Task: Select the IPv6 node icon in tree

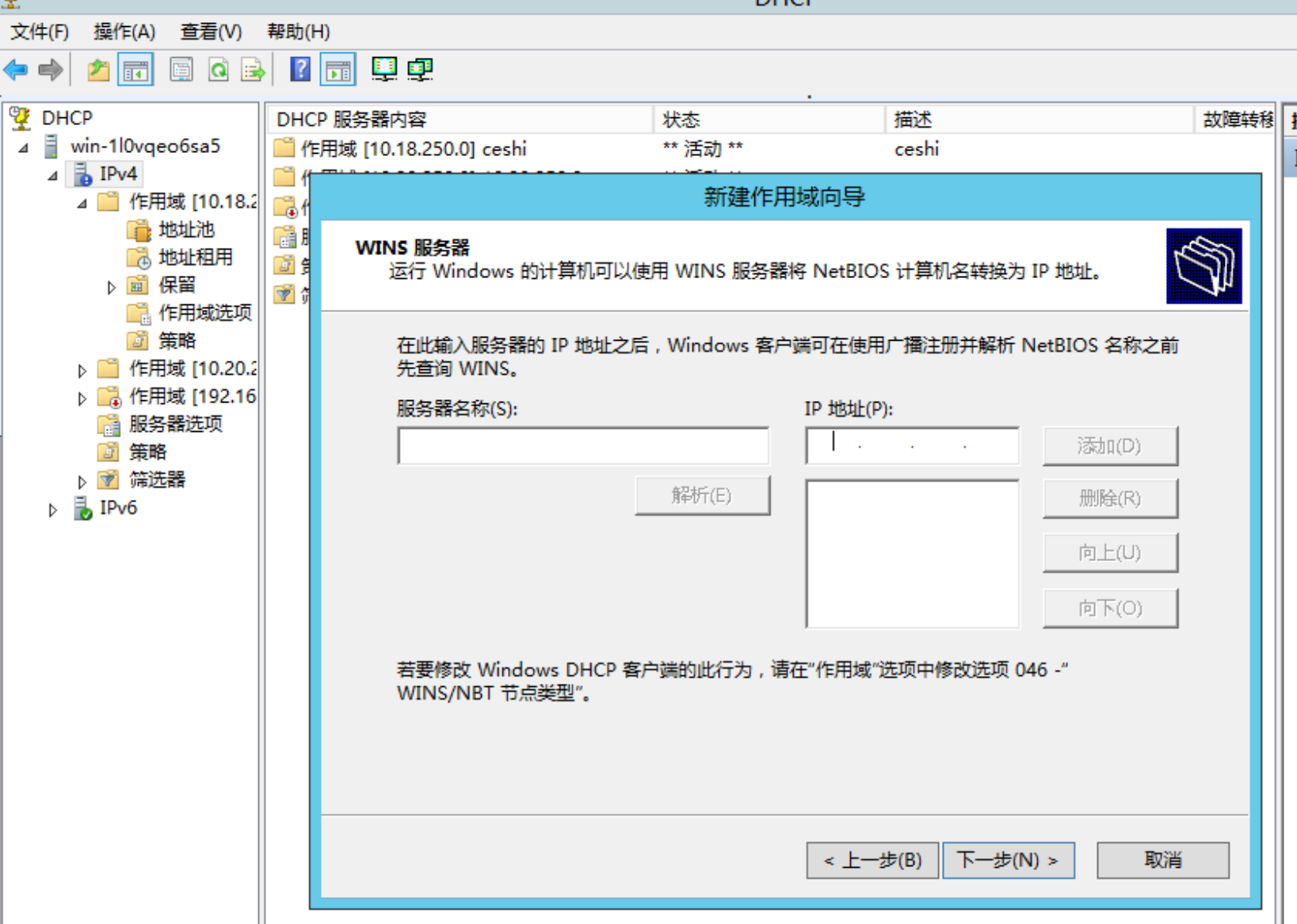Action: coord(82,508)
